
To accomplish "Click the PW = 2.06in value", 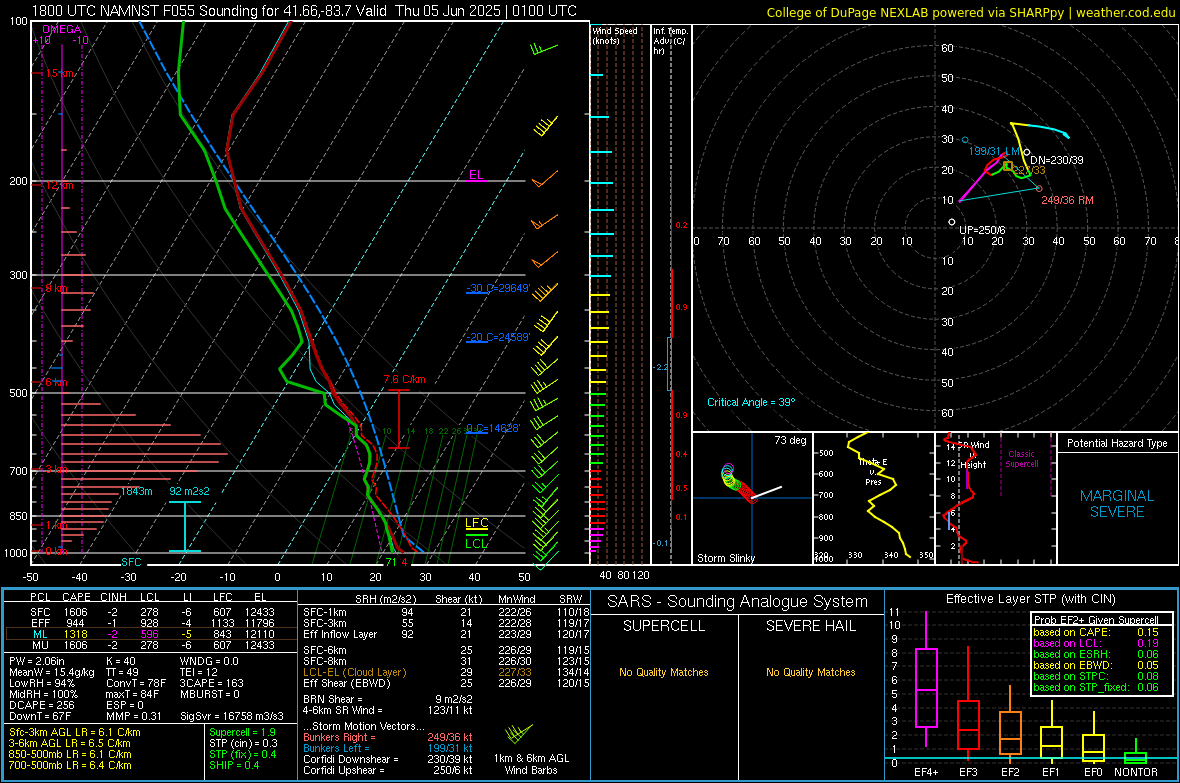I will [37, 661].
